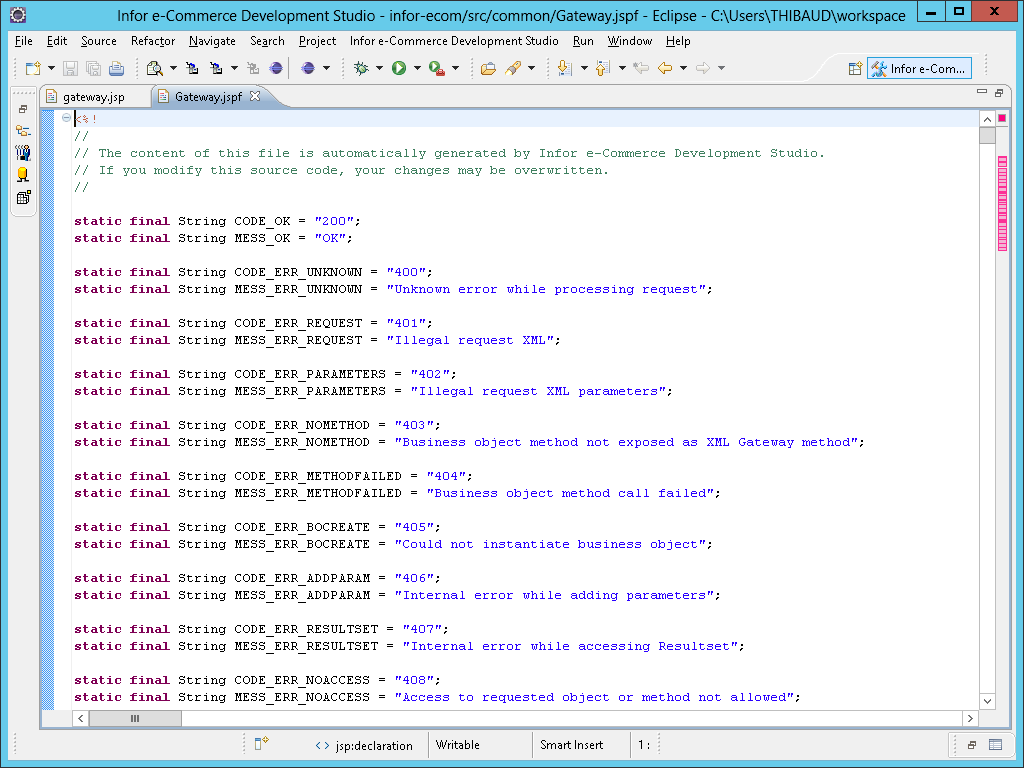The width and height of the screenshot is (1024, 768).
Task: Click the horizontal scrollbar thumb in editor
Action: (134, 718)
